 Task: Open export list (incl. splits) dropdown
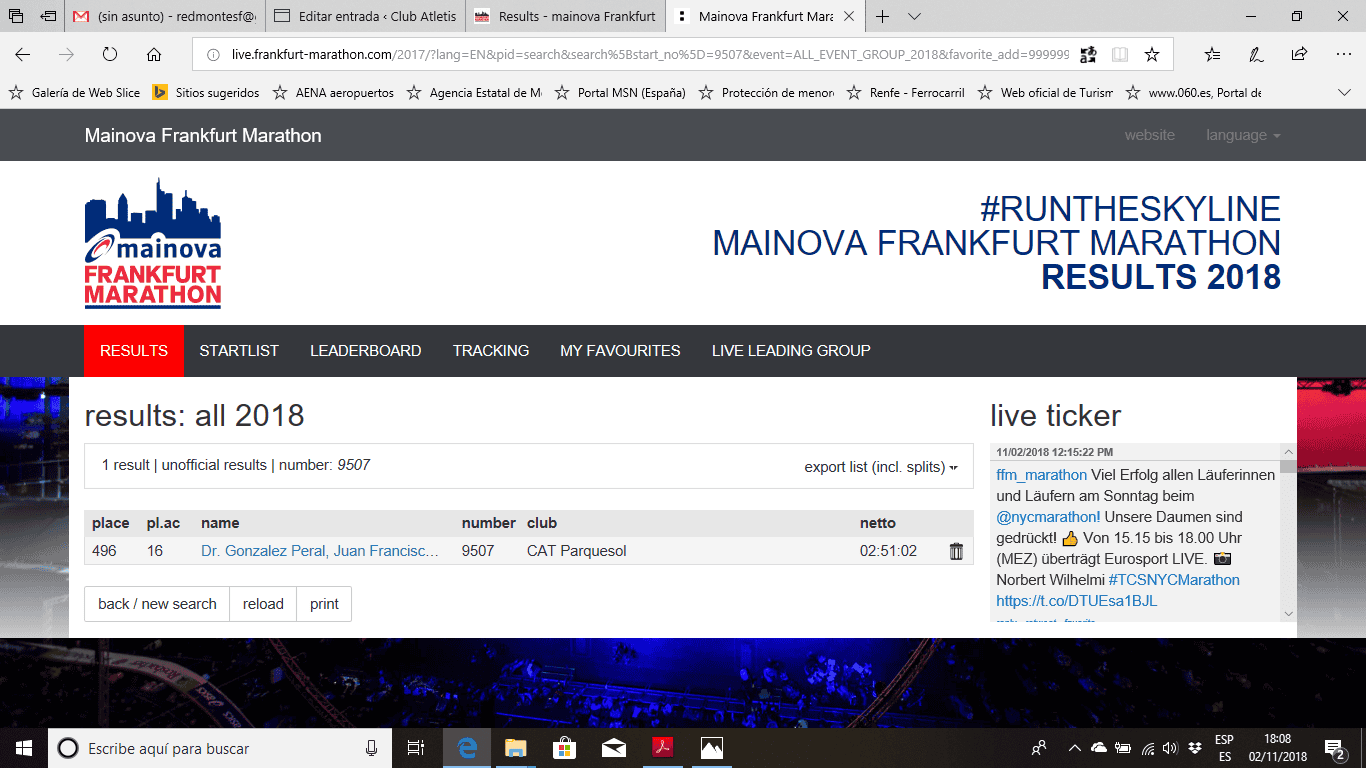click(880, 467)
